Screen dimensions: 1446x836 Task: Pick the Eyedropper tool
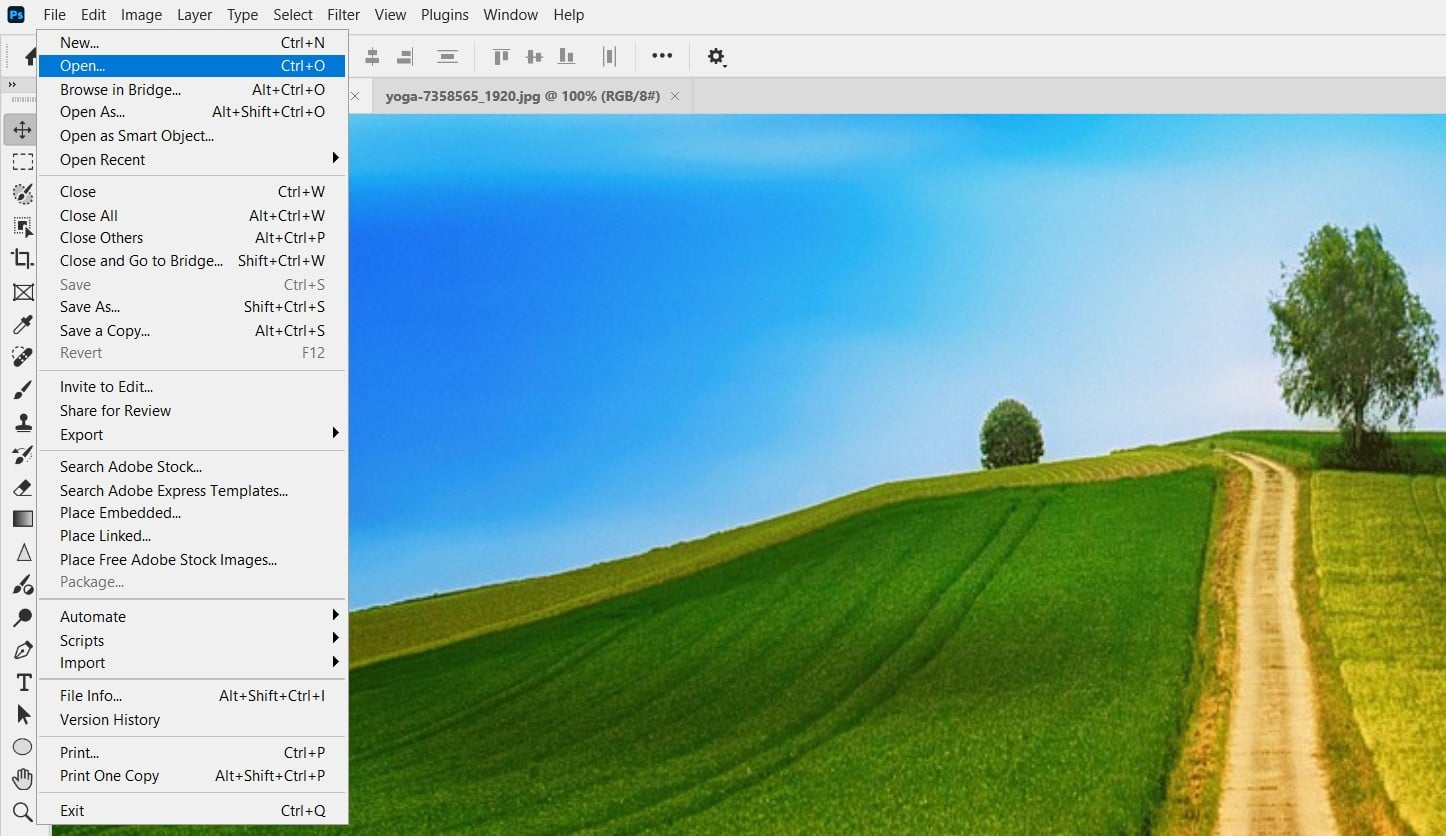[22, 324]
